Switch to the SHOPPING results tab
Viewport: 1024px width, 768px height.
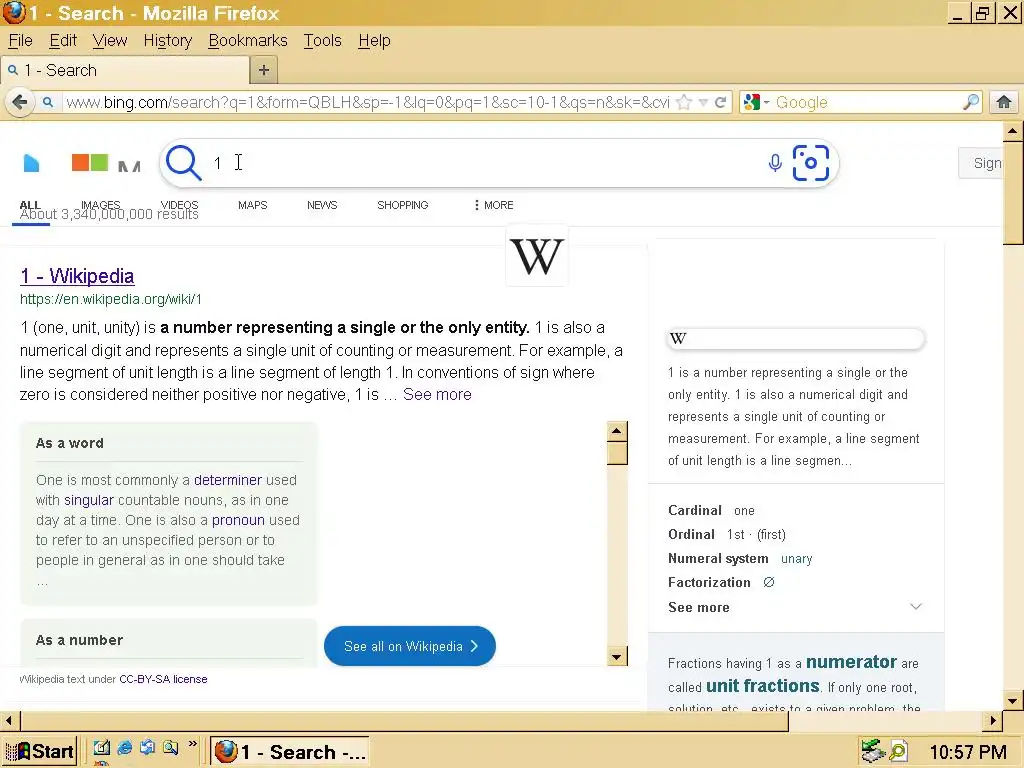pos(402,205)
